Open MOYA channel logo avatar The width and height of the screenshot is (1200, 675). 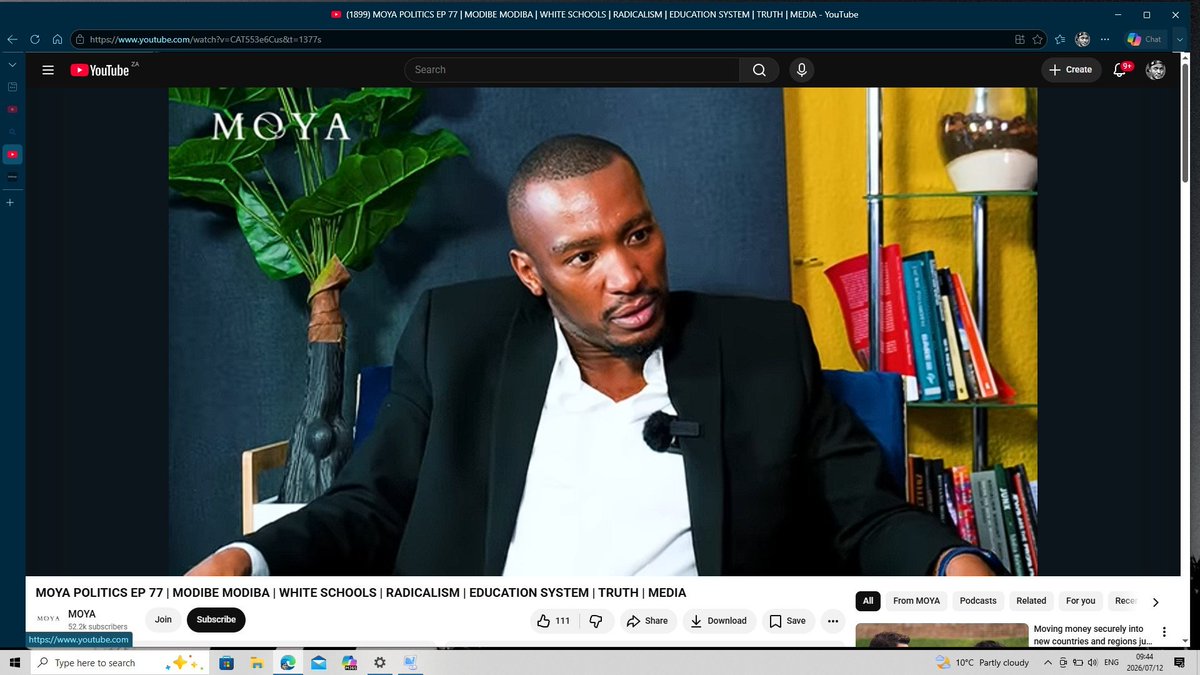click(x=48, y=619)
